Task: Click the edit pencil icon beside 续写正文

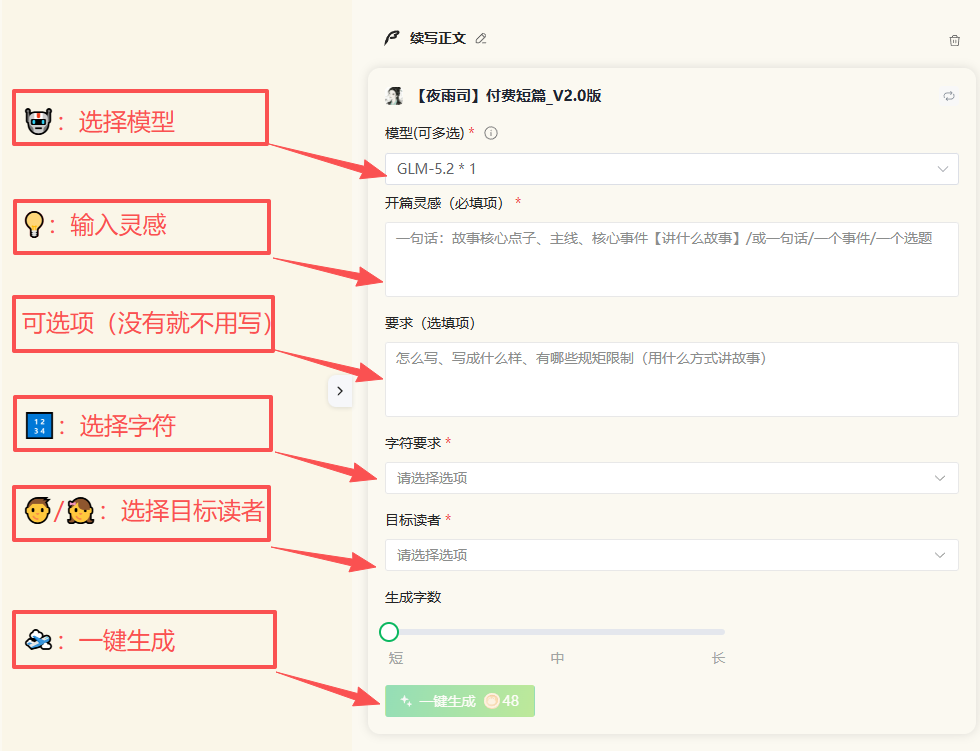Action: pyautogui.click(x=481, y=39)
